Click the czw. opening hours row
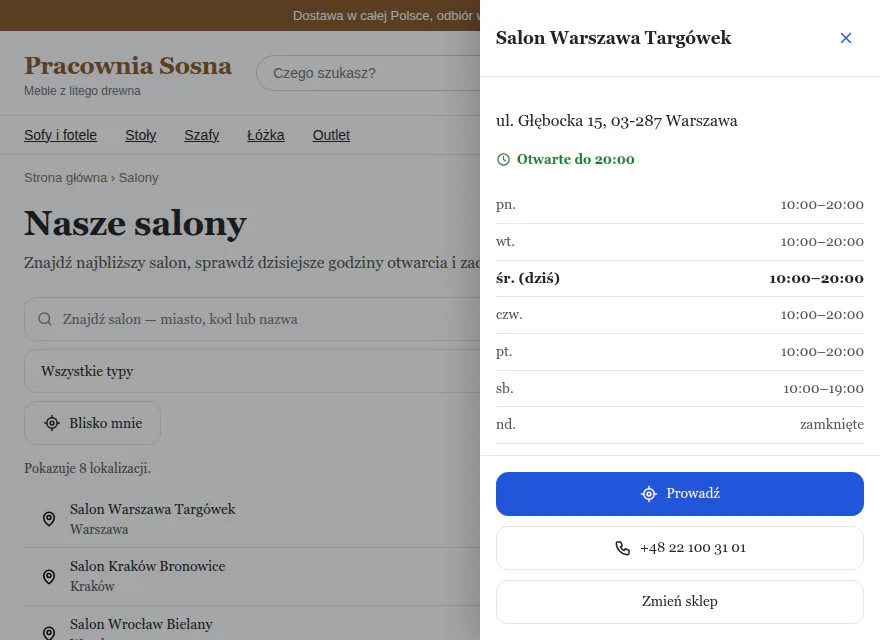The image size is (880, 640). pyautogui.click(x=680, y=315)
